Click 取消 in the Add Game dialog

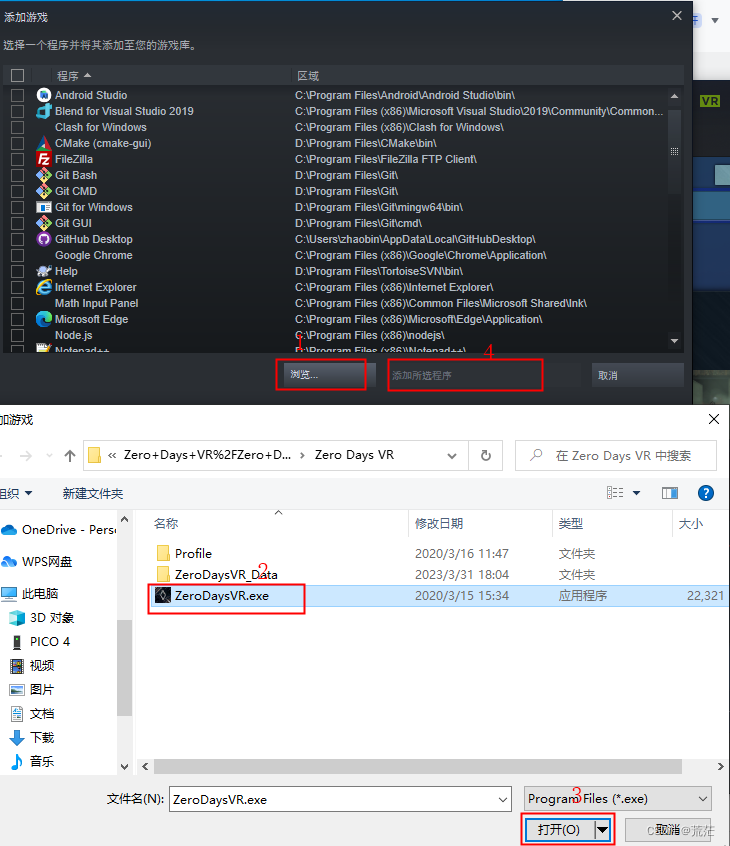638,375
